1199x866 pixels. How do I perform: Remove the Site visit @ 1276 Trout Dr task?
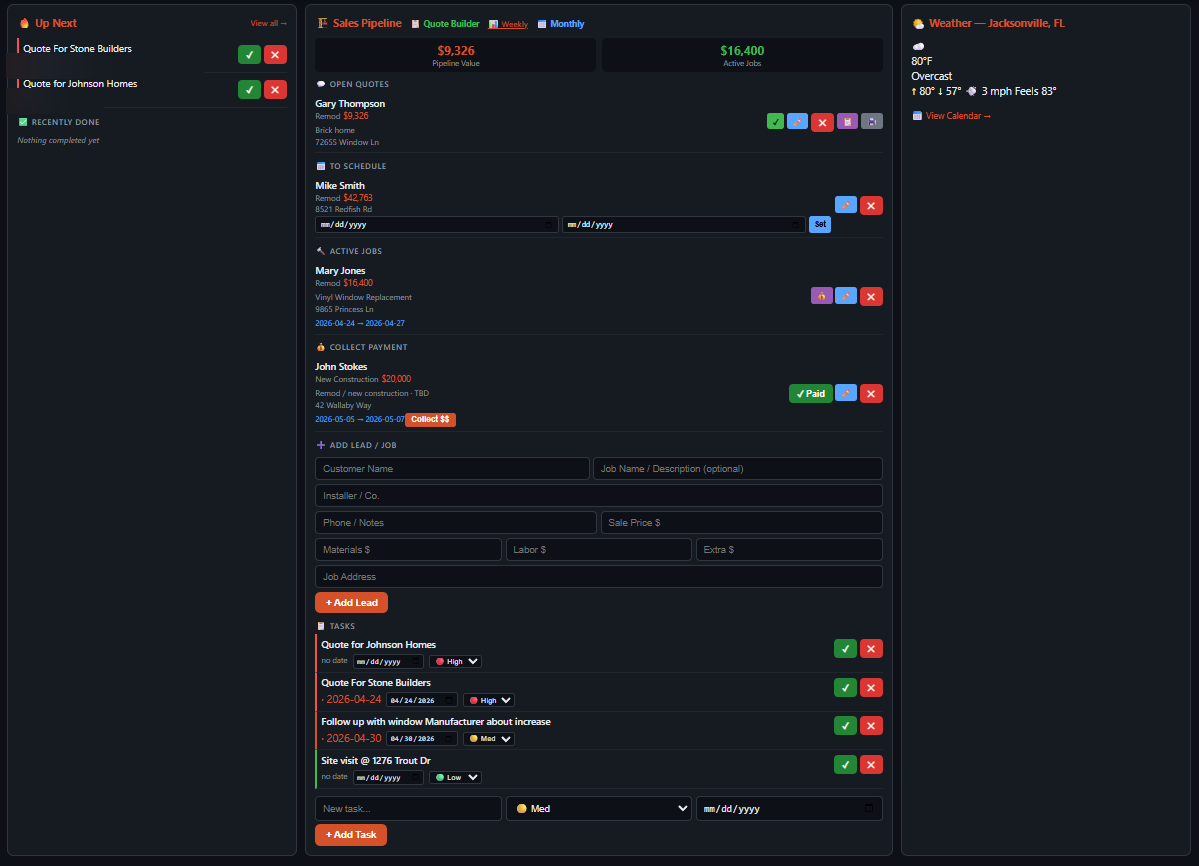click(871, 764)
